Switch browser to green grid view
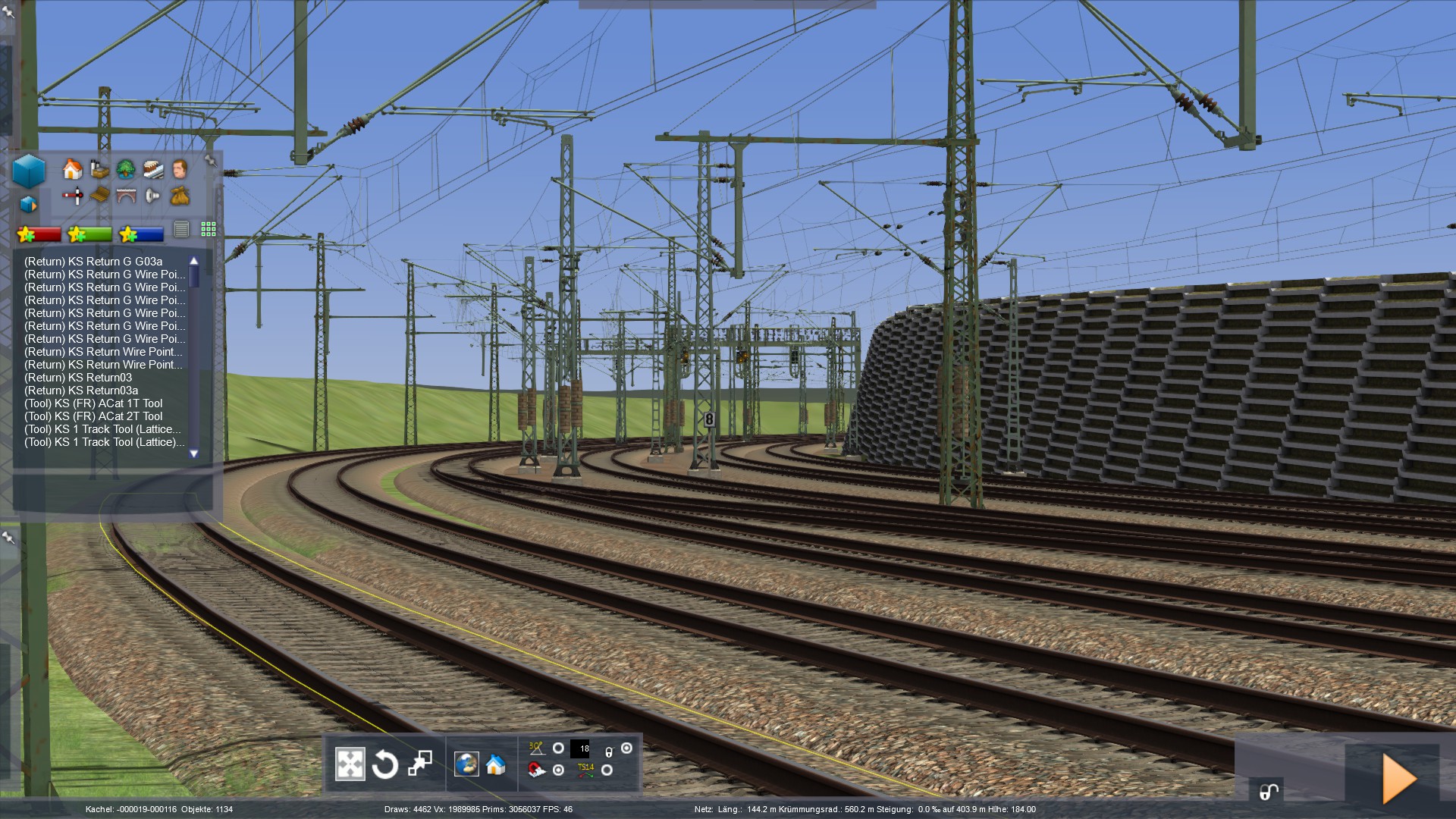This screenshot has width=1456, height=819. click(x=209, y=229)
